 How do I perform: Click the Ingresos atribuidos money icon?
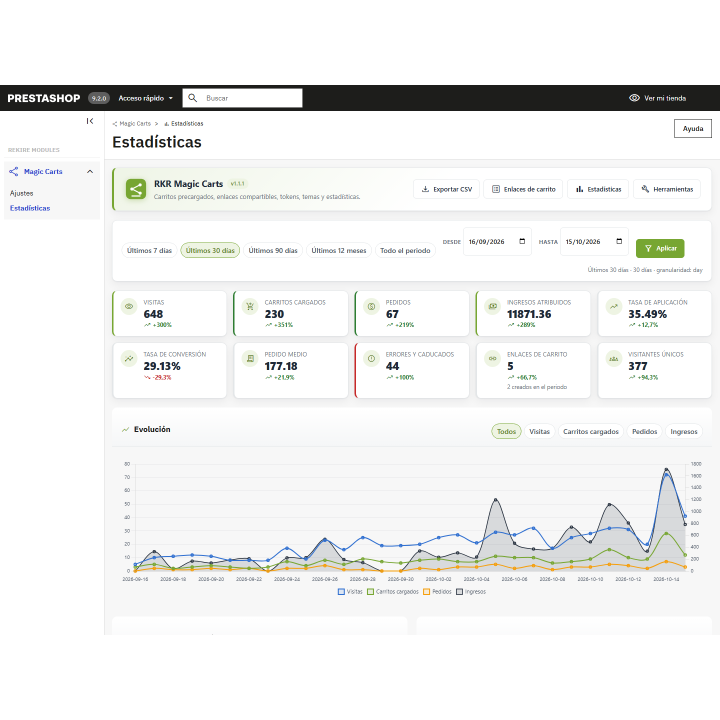pos(493,306)
